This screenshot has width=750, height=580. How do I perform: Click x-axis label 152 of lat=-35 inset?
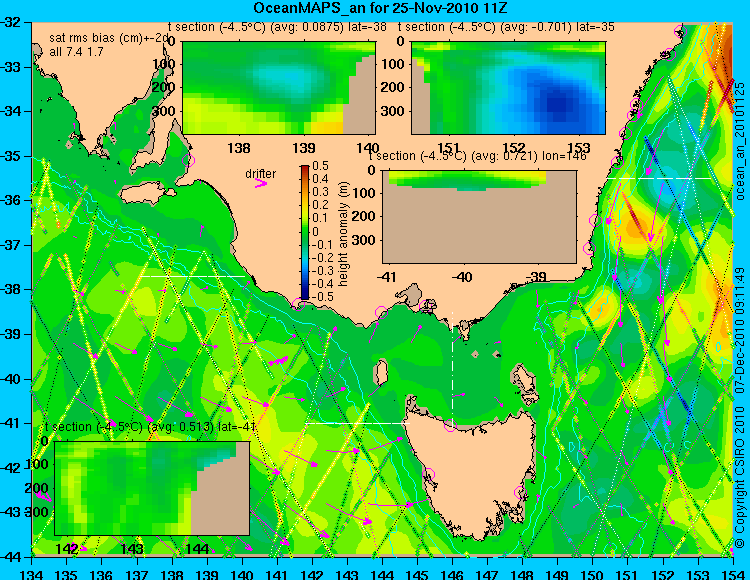point(514,148)
